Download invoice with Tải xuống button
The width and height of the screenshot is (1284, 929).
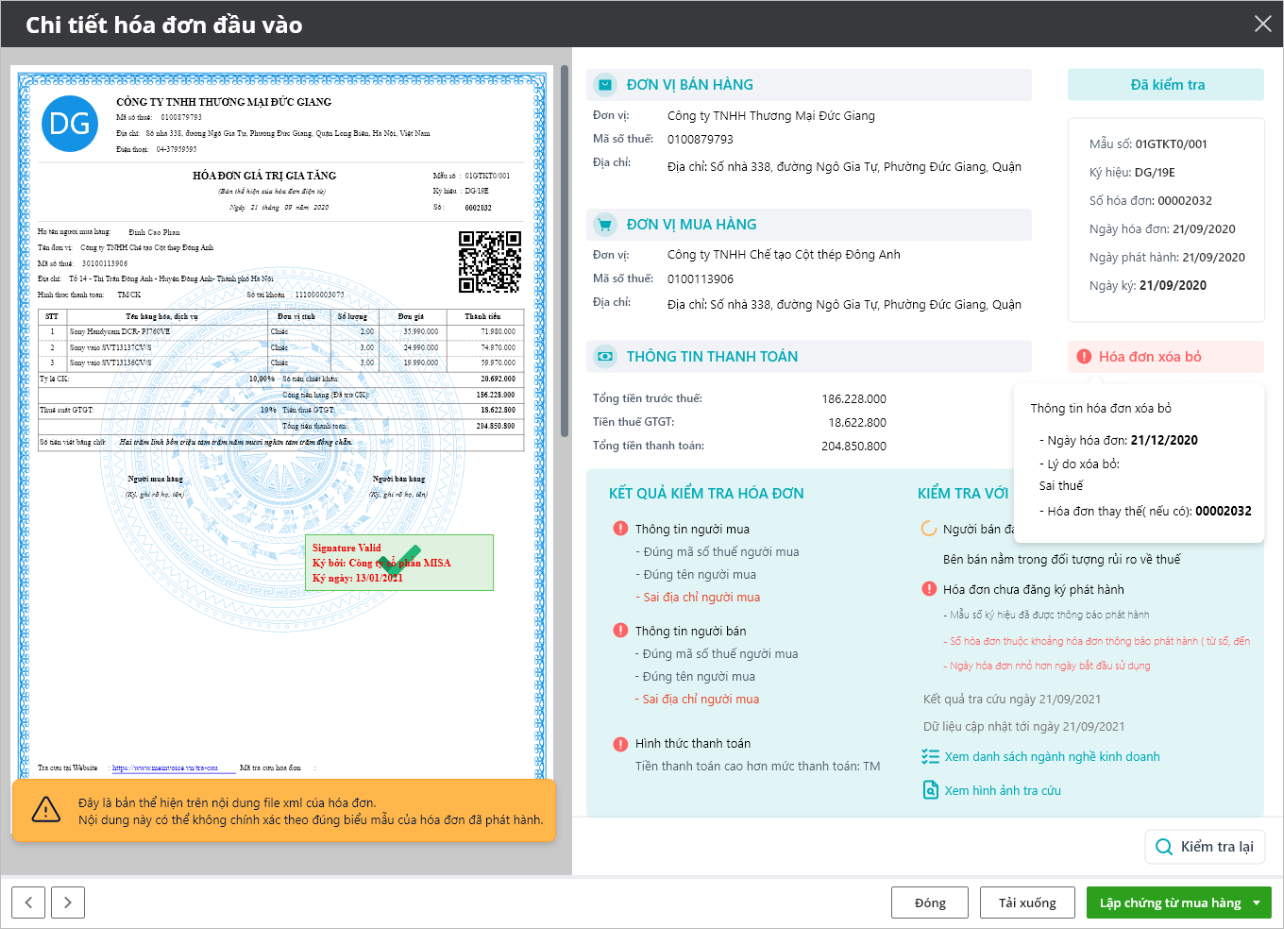1026,903
